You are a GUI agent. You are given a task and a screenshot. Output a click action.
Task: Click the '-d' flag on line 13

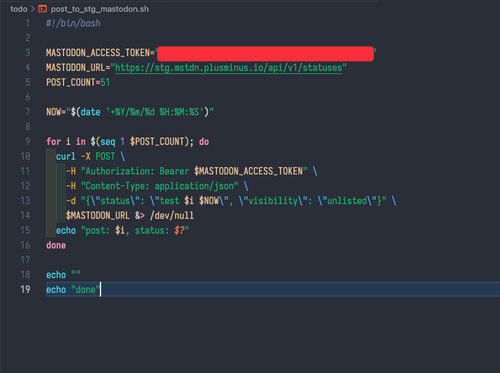(71, 200)
